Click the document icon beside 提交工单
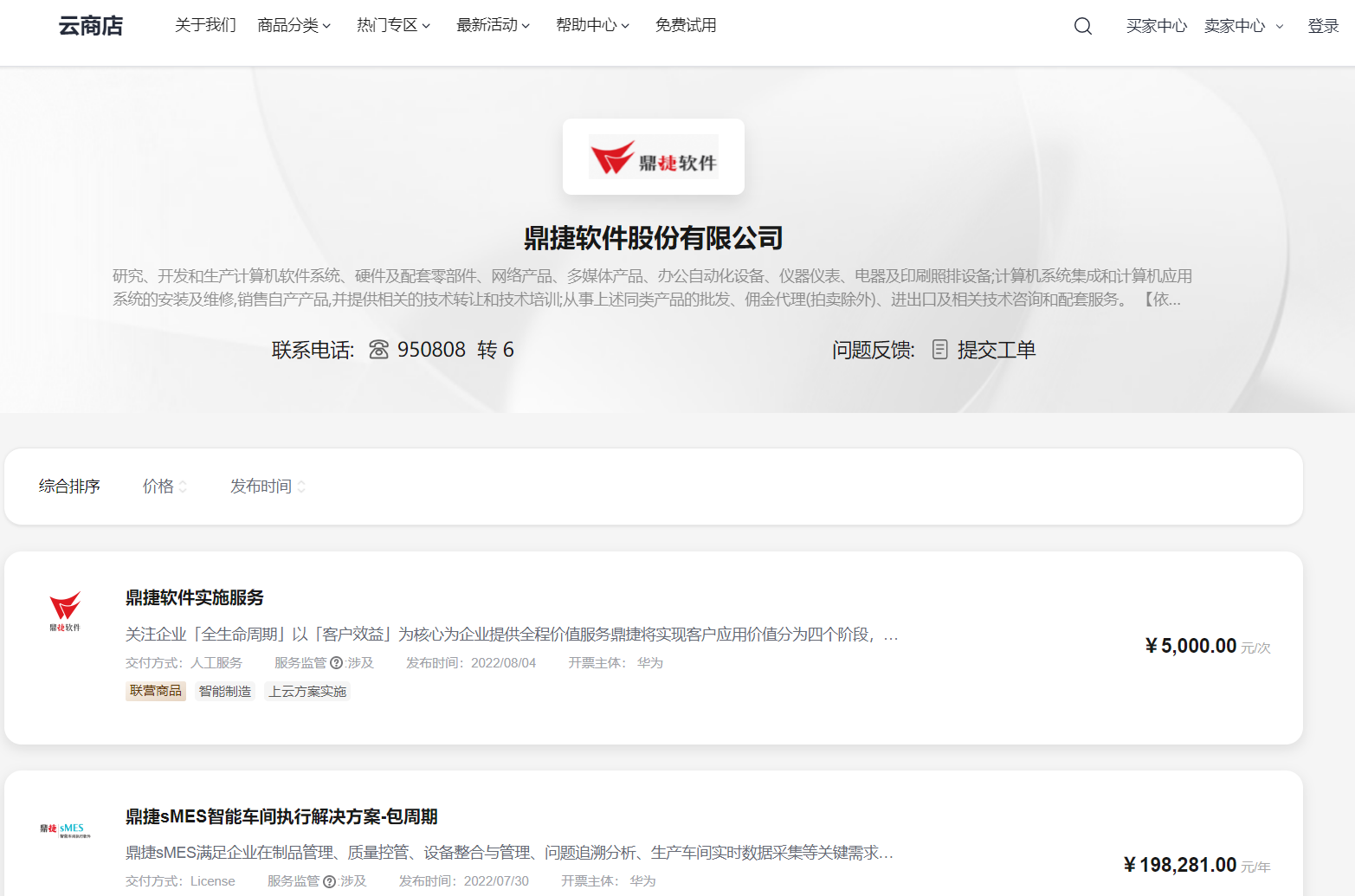Screen dimensions: 1355x896 [939, 350]
